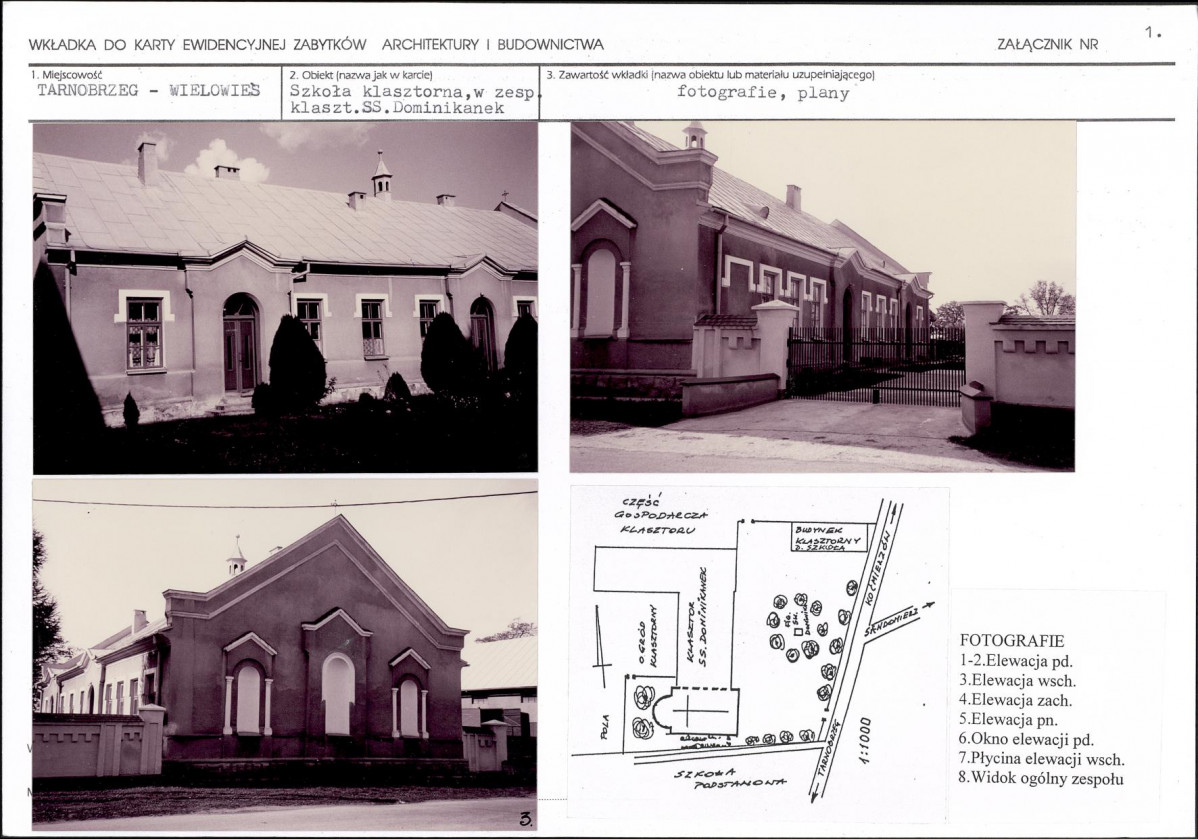Click the 3.Elewacja wsch. legend line
The image size is (1198, 839).
[x=1018, y=680]
